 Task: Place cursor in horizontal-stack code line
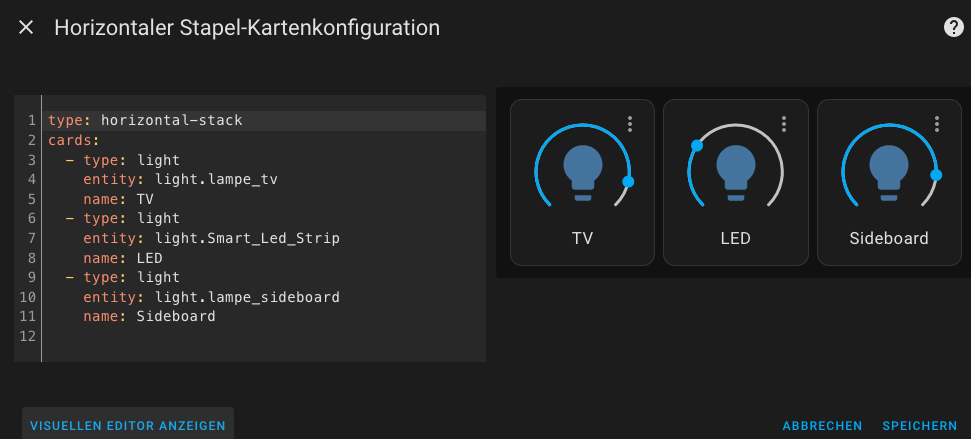coord(263,121)
